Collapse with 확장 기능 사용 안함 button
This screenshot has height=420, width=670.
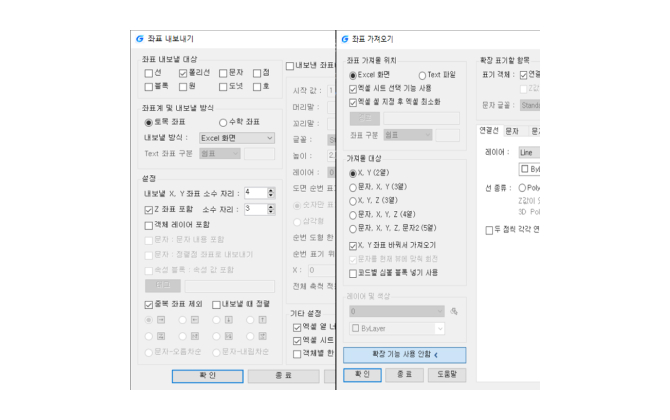[403, 354]
